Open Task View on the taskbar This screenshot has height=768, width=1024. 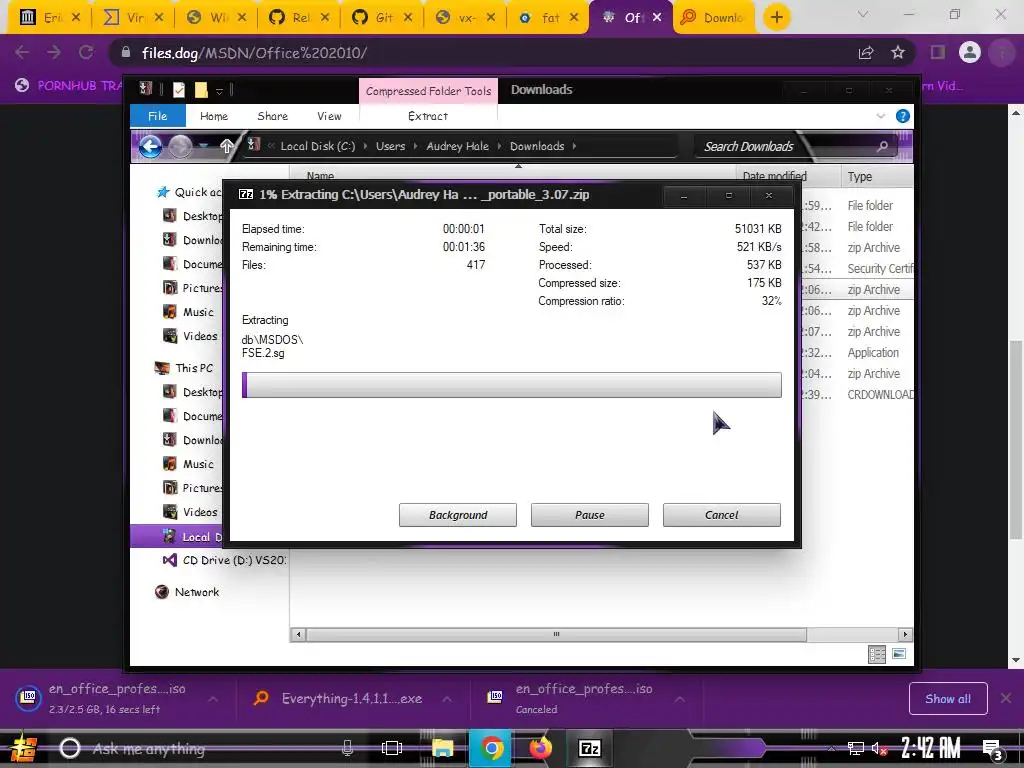coord(392,748)
